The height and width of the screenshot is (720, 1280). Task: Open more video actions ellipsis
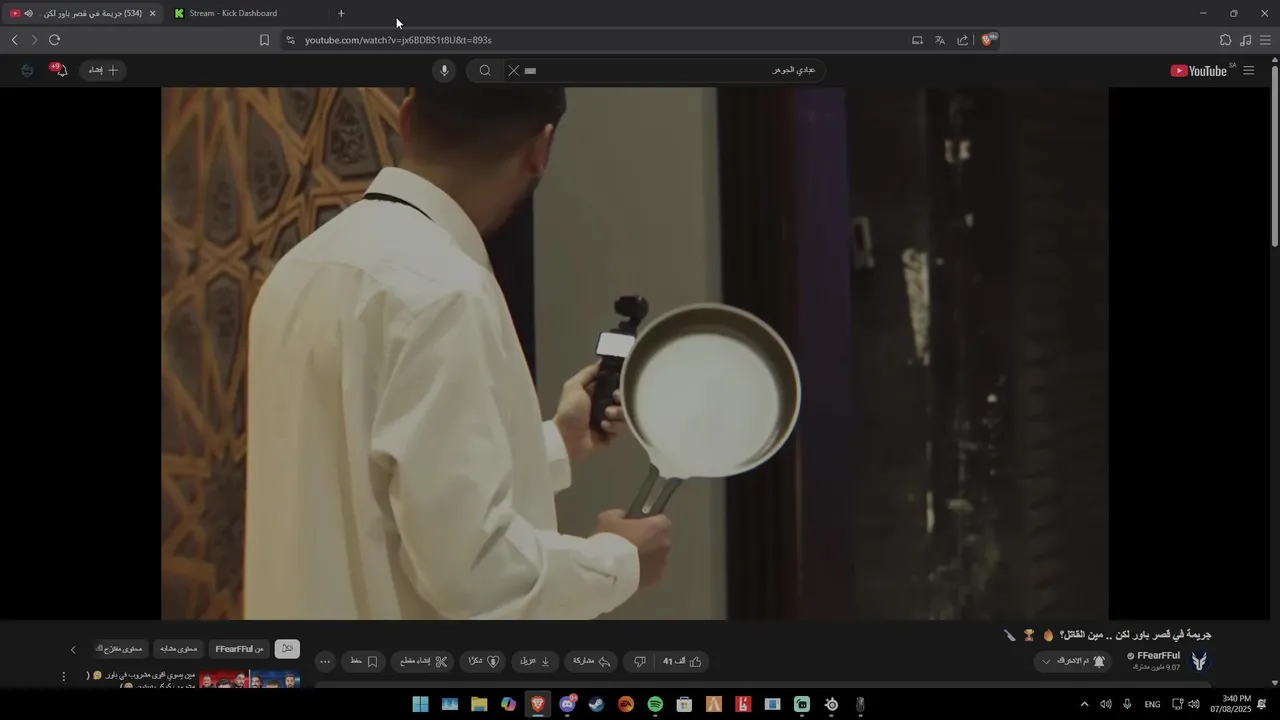click(325, 661)
